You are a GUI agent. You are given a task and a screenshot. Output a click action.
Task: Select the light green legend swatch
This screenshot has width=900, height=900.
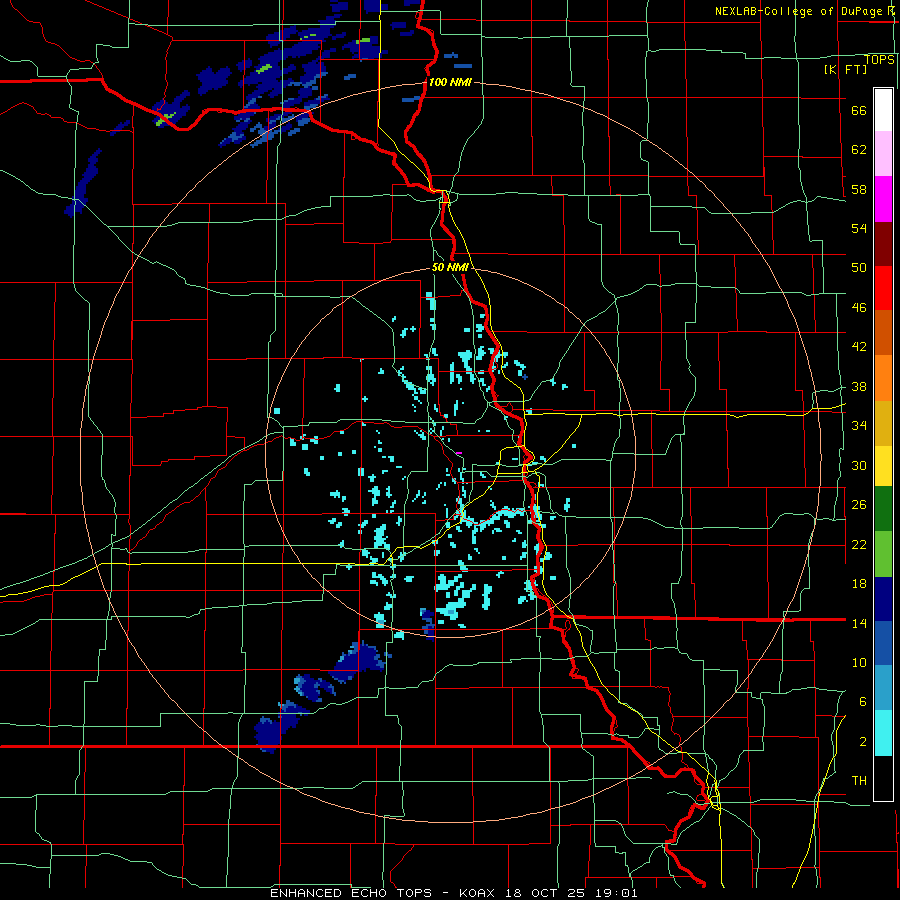[883, 554]
